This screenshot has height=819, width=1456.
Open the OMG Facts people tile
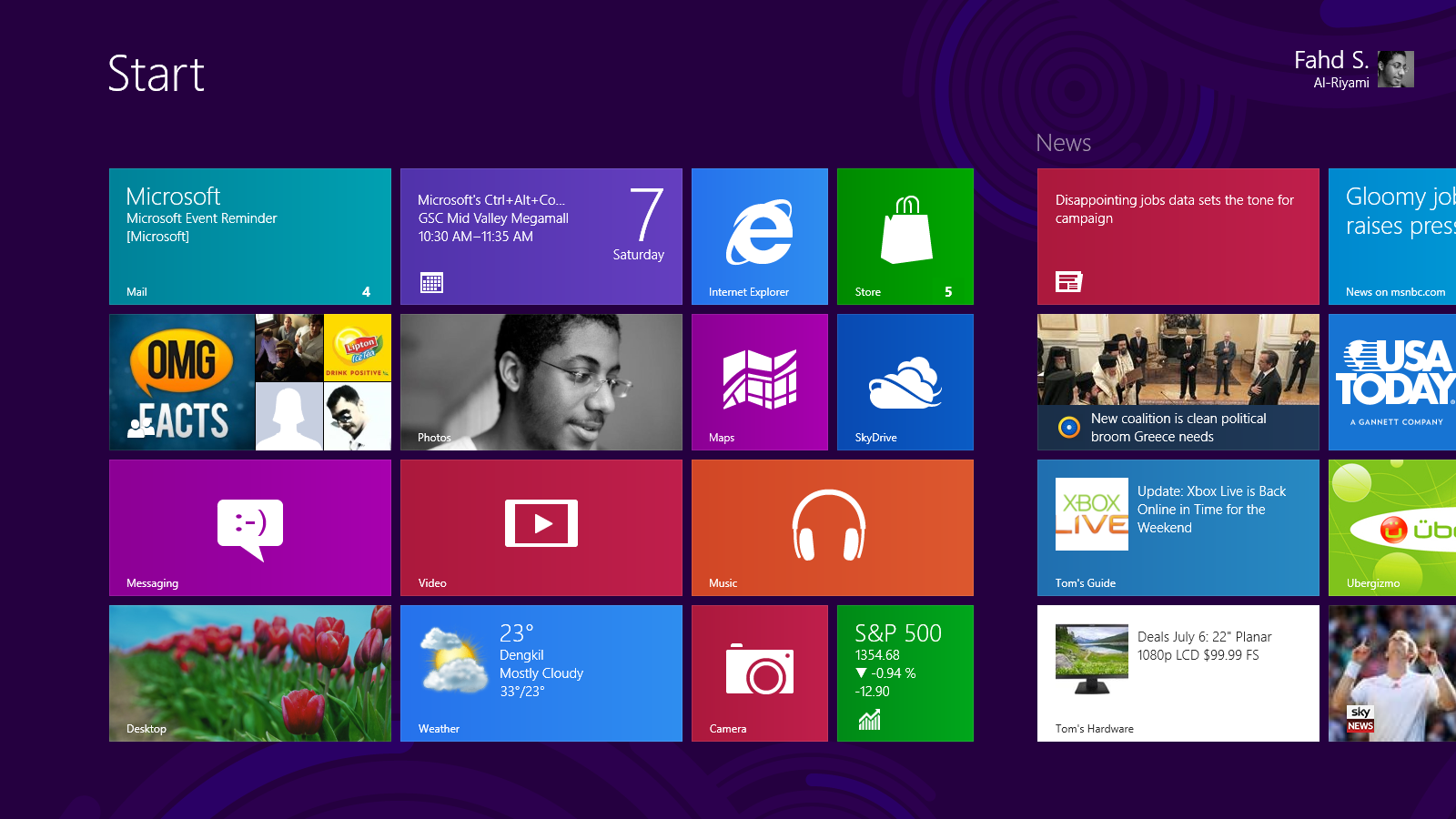point(249,381)
